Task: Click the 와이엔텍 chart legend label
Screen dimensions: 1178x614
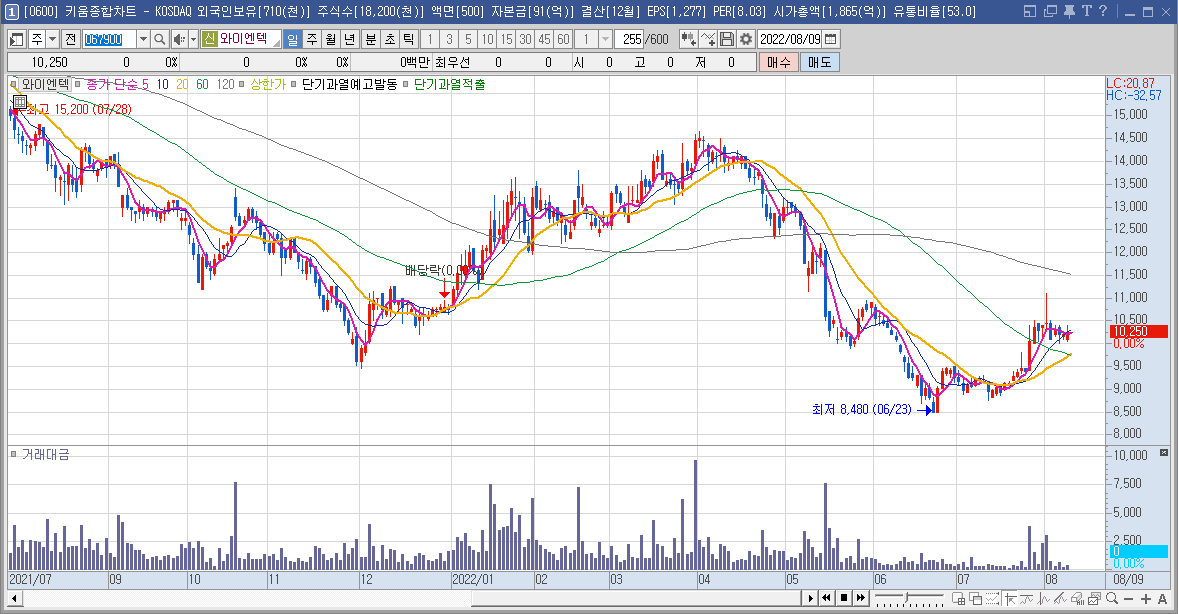Action: point(46,84)
